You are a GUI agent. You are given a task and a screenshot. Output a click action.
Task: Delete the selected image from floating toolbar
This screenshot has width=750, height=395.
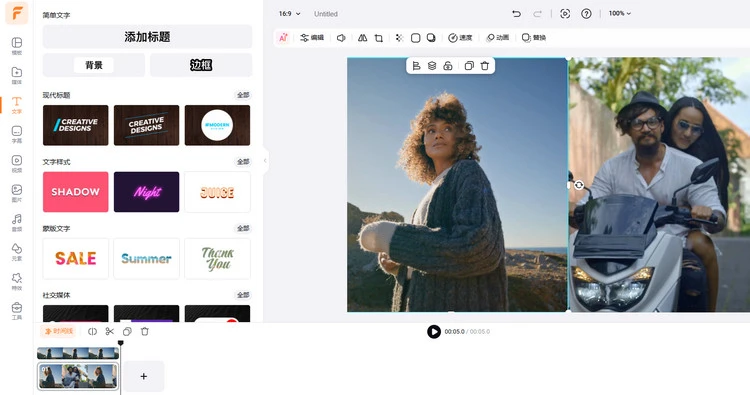(485, 66)
